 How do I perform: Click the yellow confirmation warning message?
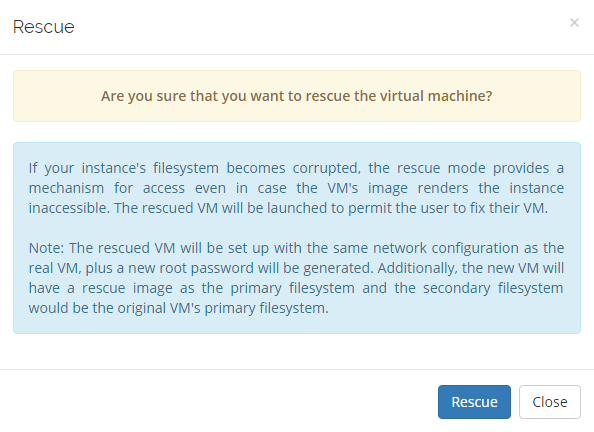pyautogui.click(x=297, y=96)
